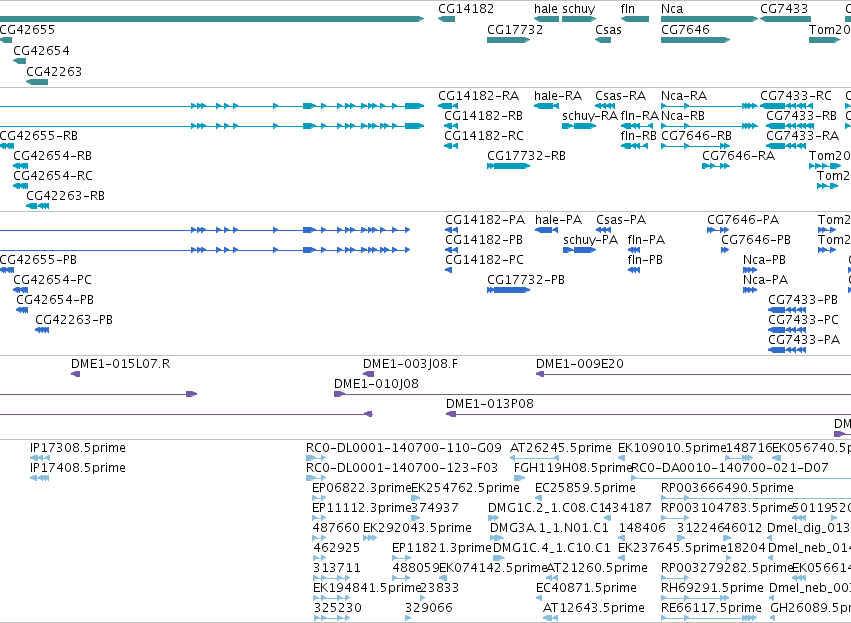Click the hale-RA transcript arrow glyph
Viewport: 851px width, 623px height.
[x=547, y=105]
